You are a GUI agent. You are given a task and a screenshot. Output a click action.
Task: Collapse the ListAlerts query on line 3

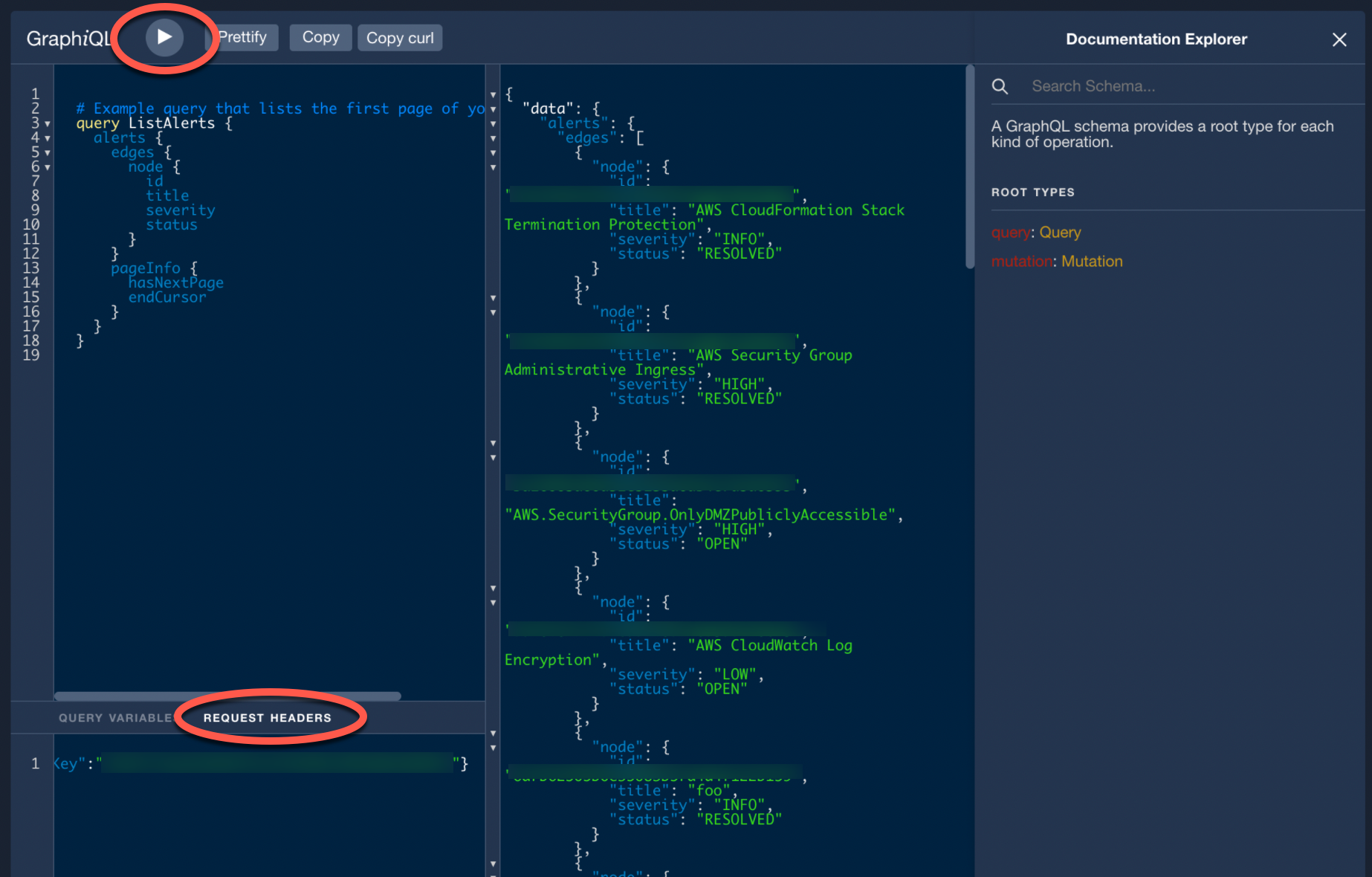(47, 123)
